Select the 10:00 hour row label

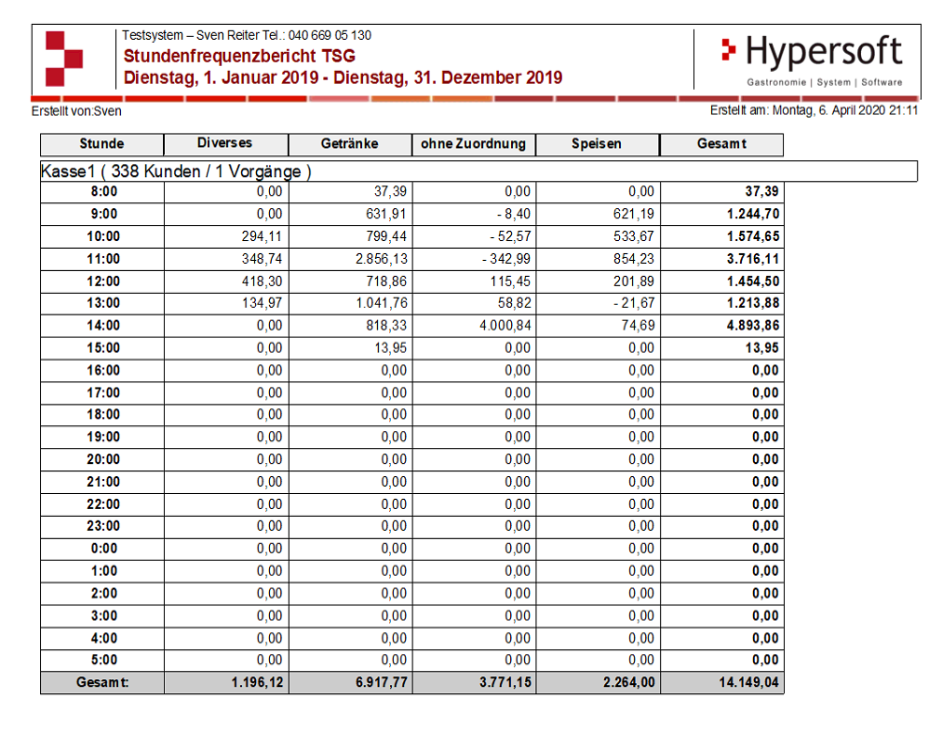pyautogui.click(x=103, y=236)
